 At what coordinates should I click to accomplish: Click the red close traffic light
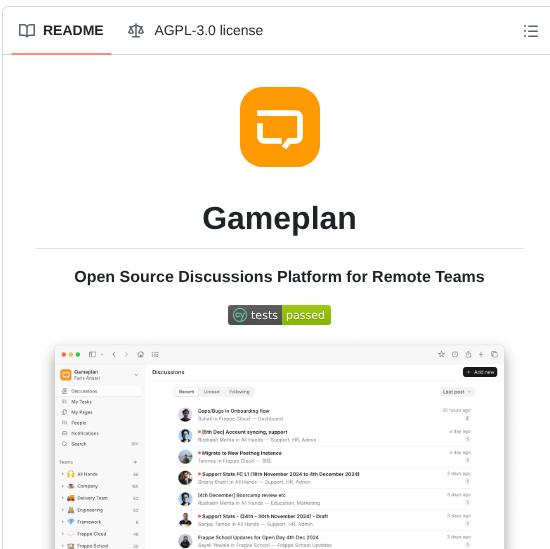[64, 354]
